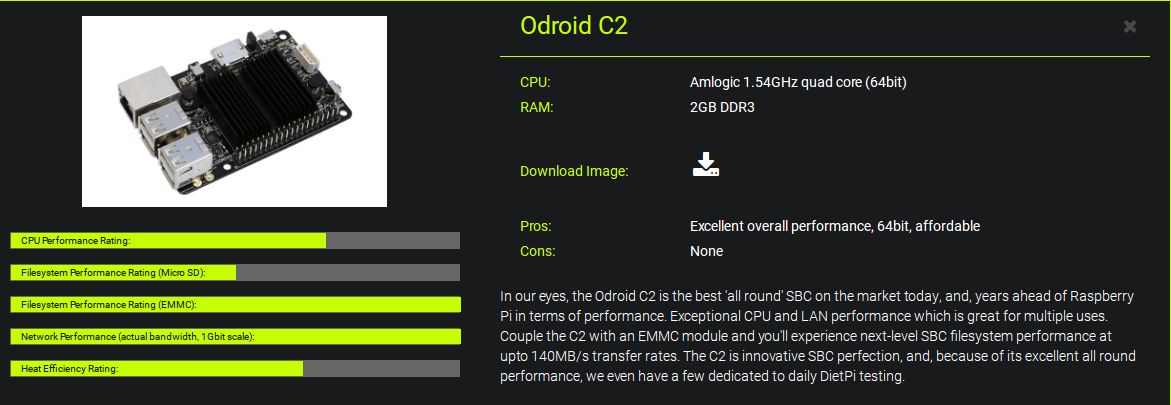Screen dimensions: 1171x405
Task: Close the Odroid C2 details panel
Action: tap(1130, 27)
